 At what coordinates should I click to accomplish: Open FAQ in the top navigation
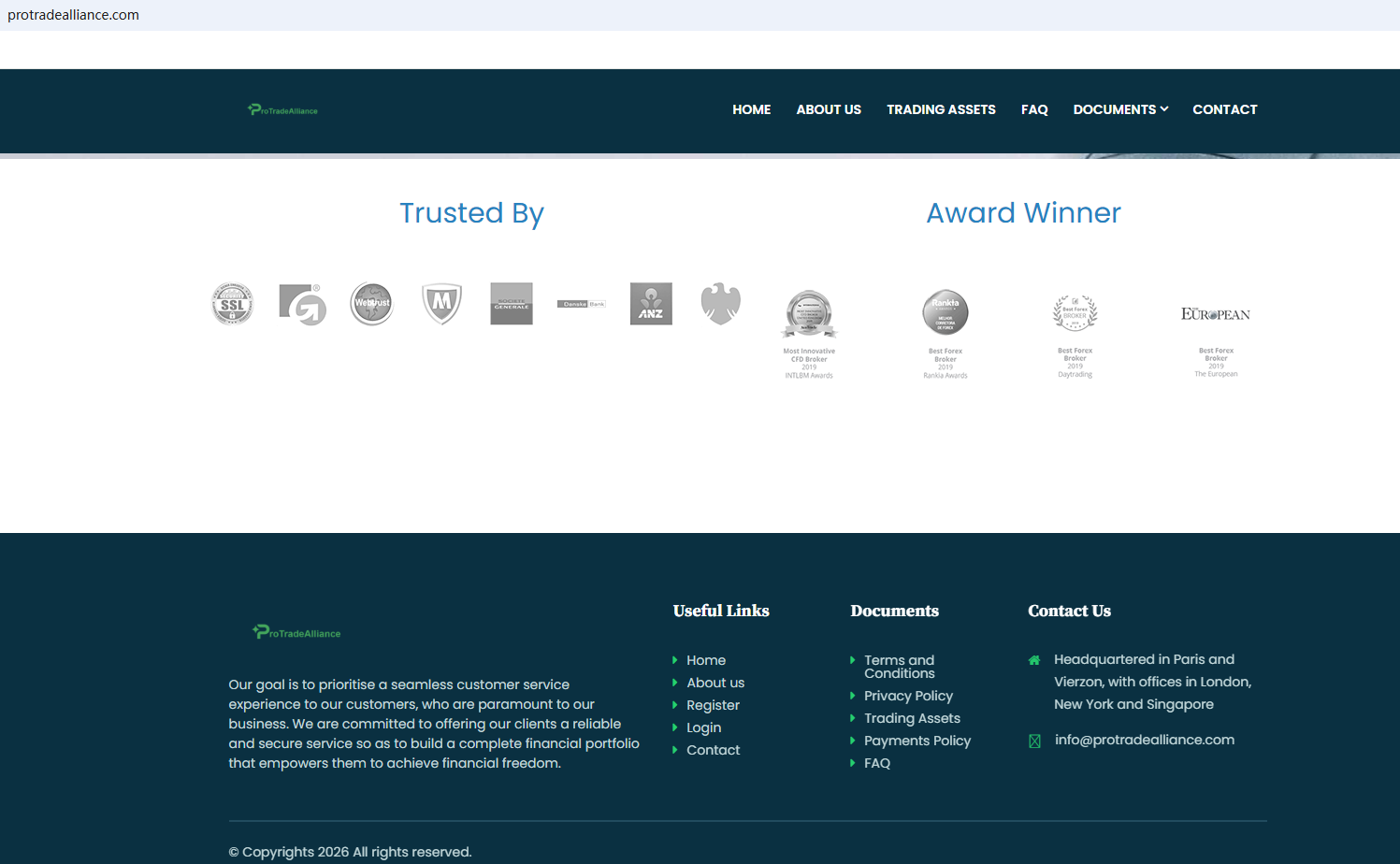tap(1034, 109)
